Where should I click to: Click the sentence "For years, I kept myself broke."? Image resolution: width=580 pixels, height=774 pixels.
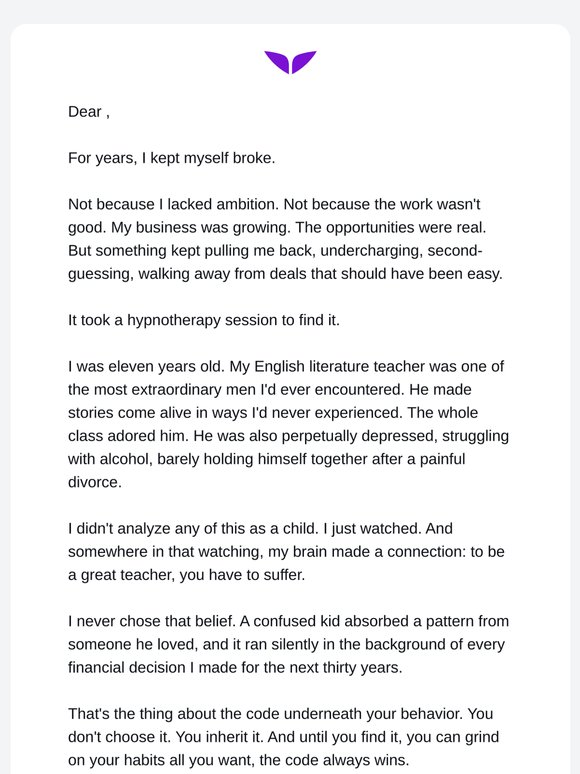point(171,158)
